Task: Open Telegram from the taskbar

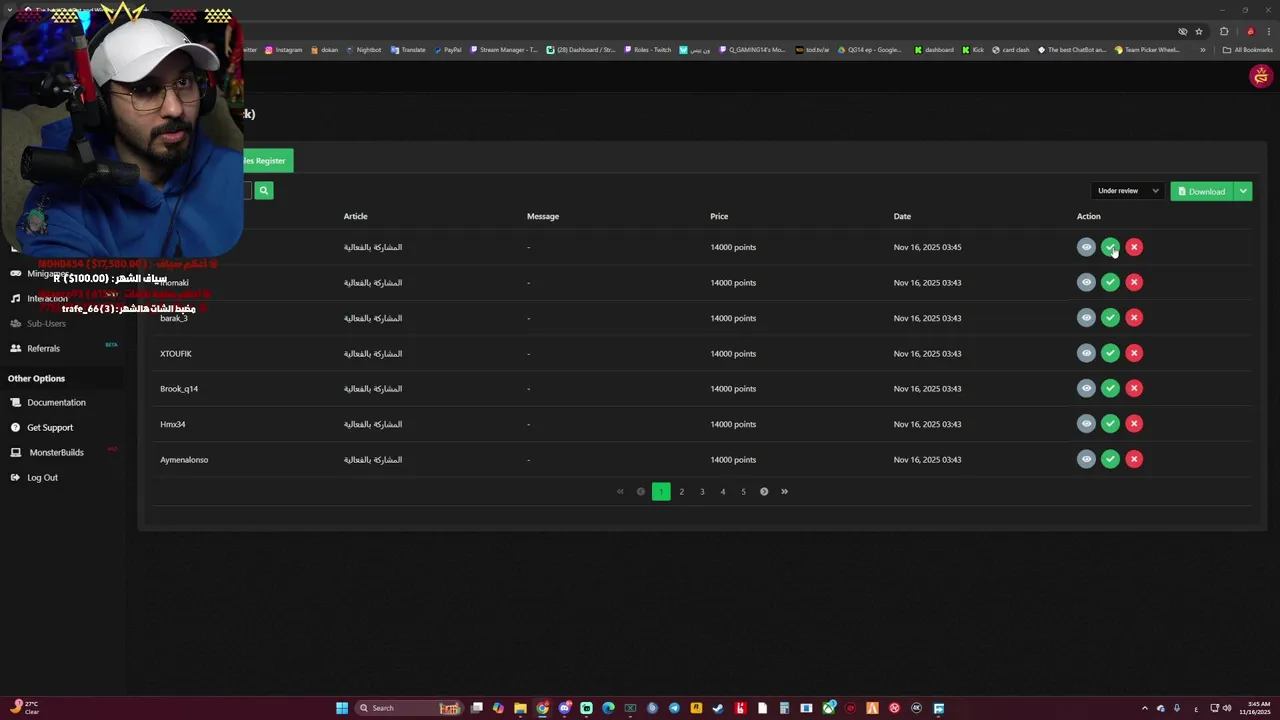Action: [674, 708]
